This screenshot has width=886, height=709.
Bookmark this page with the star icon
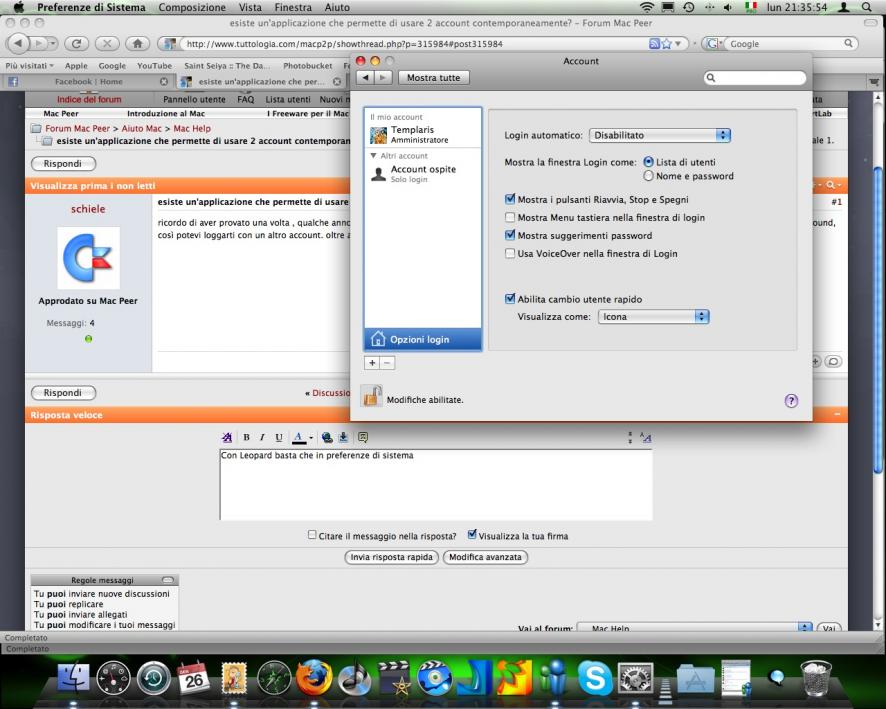pos(667,44)
